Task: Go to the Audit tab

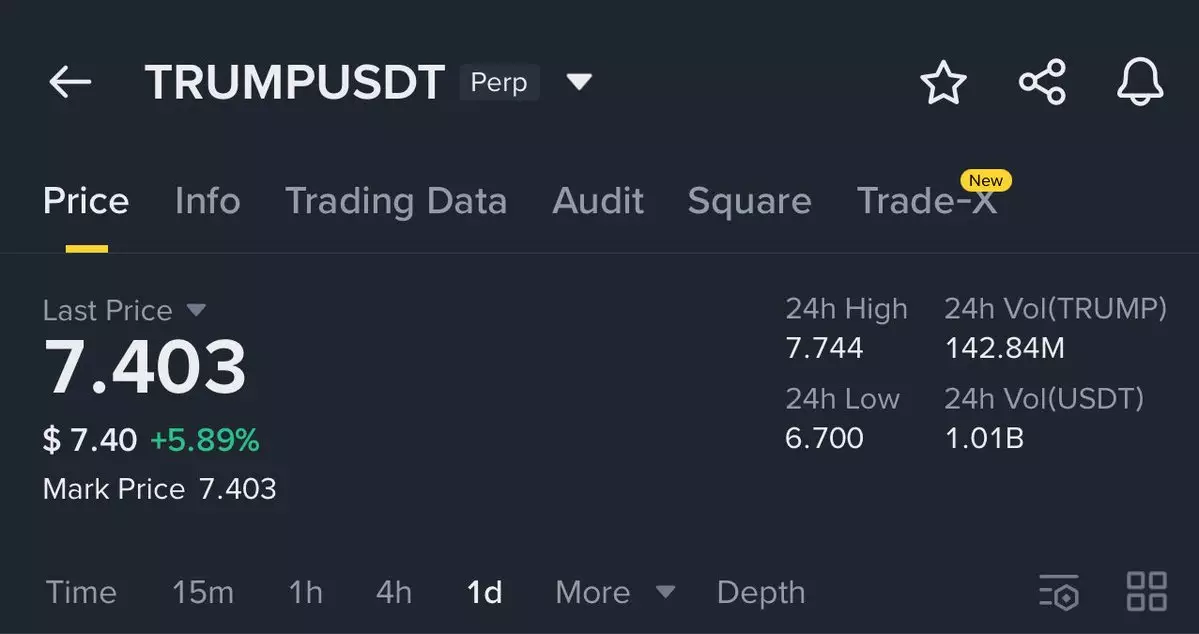Action: pos(598,201)
